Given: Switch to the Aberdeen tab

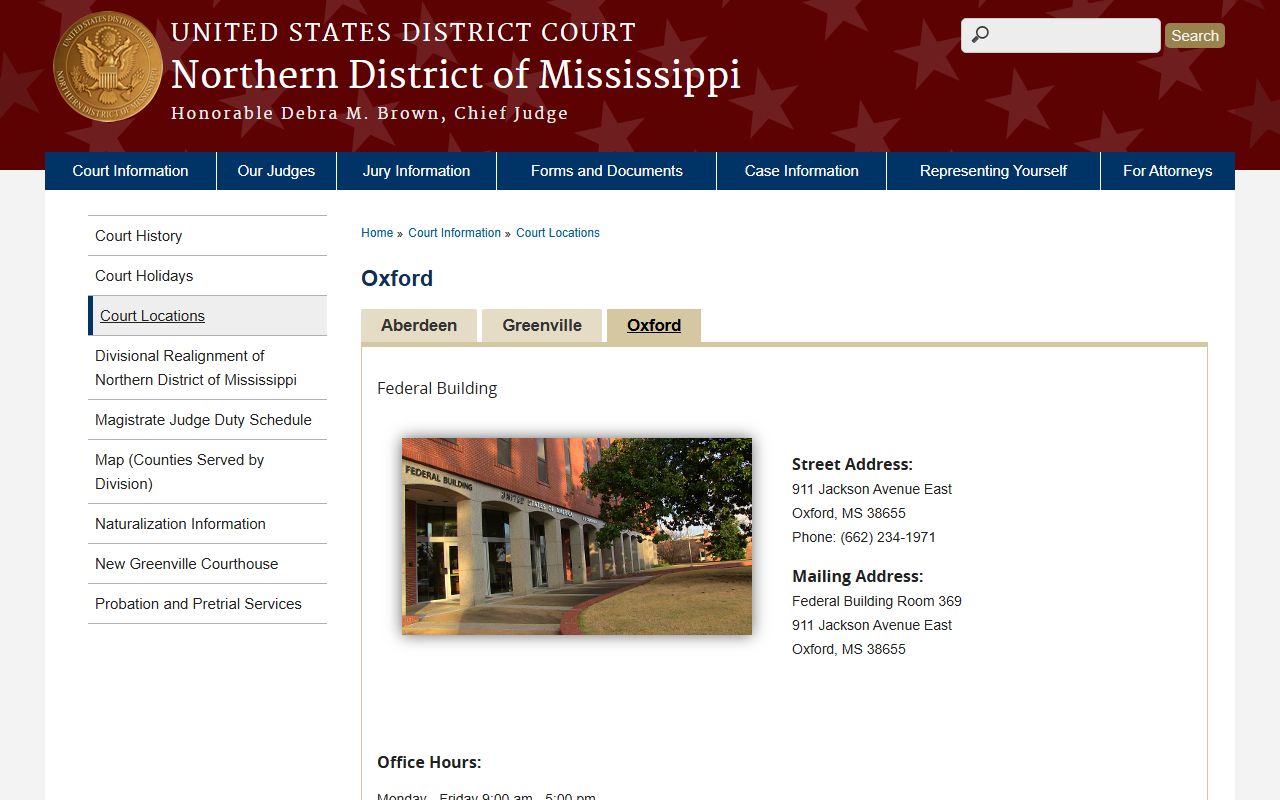Looking at the screenshot, I should coord(419,326).
